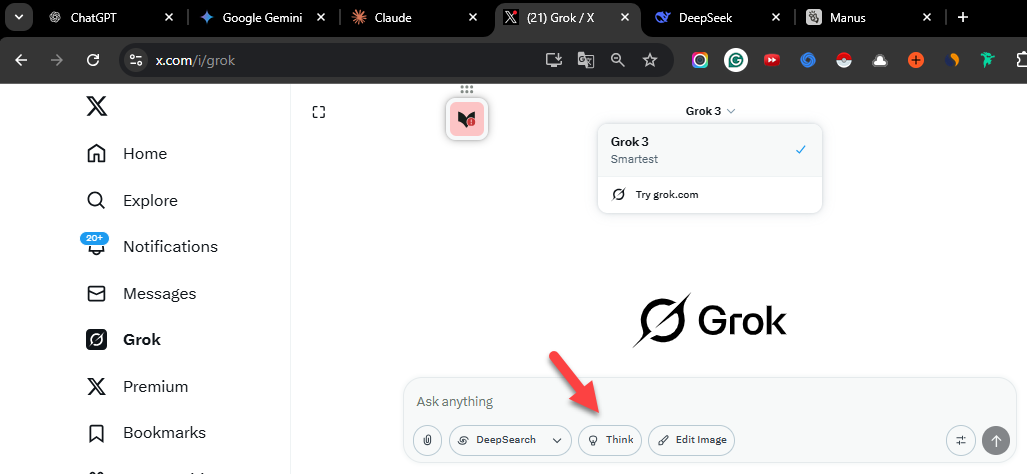
Task: Open Premium in the sidebar
Action: pos(138,387)
